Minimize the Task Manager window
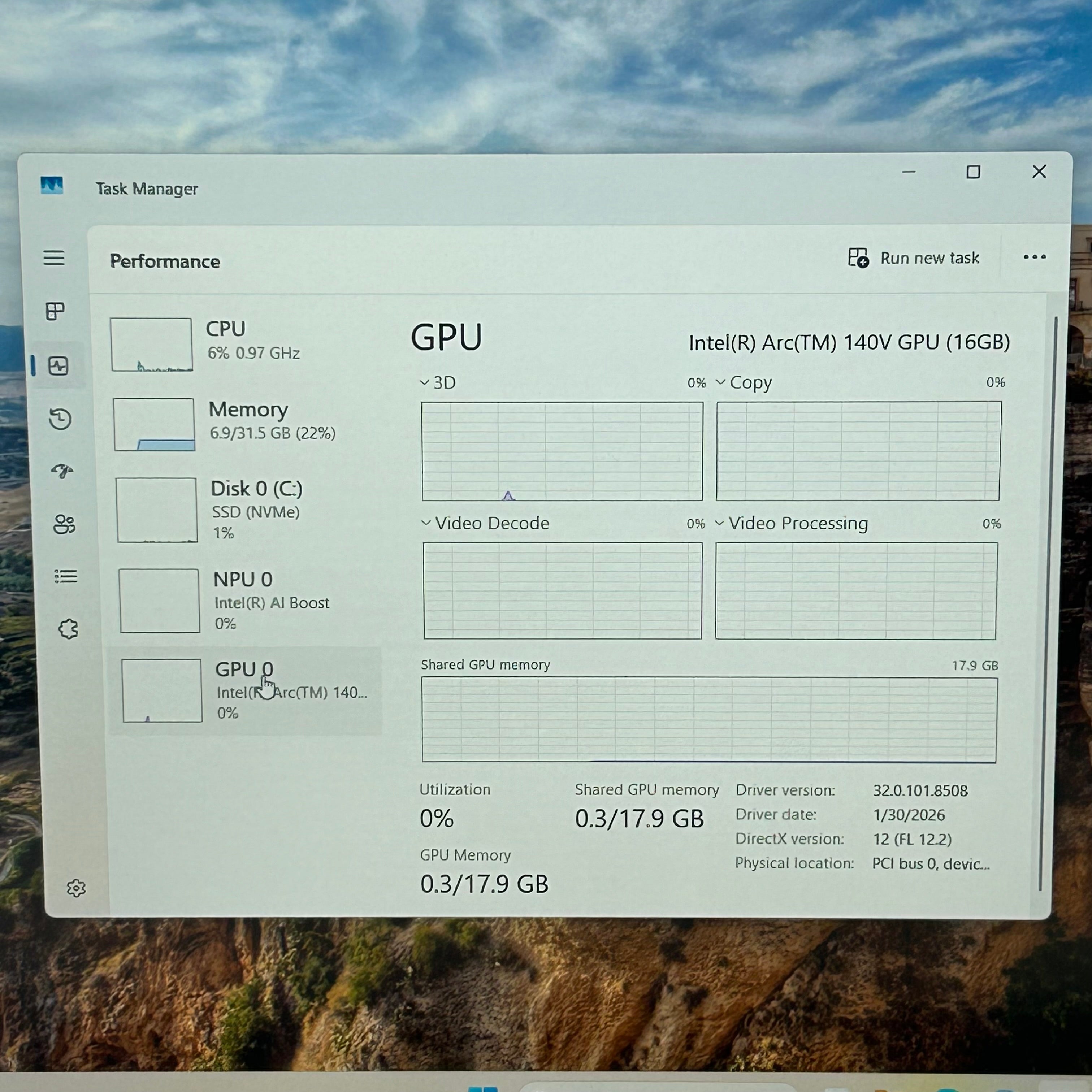This screenshot has width=1092, height=1092. (909, 171)
